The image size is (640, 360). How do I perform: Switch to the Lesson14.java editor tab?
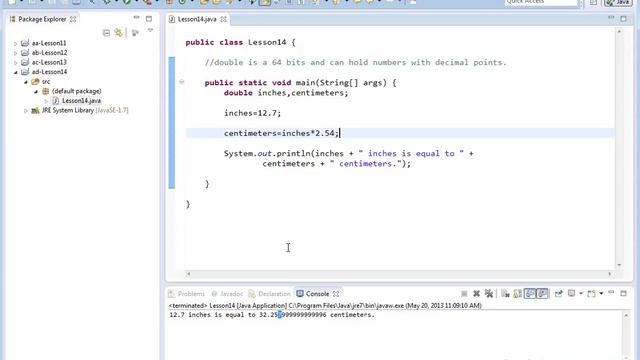click(197, 19)
